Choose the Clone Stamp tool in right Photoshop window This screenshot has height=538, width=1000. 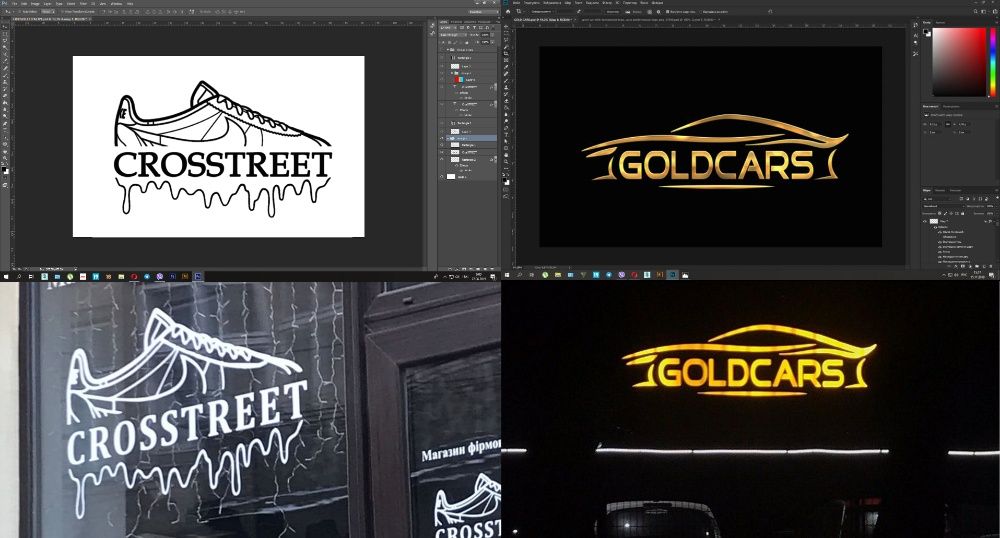tap(506, 87)
